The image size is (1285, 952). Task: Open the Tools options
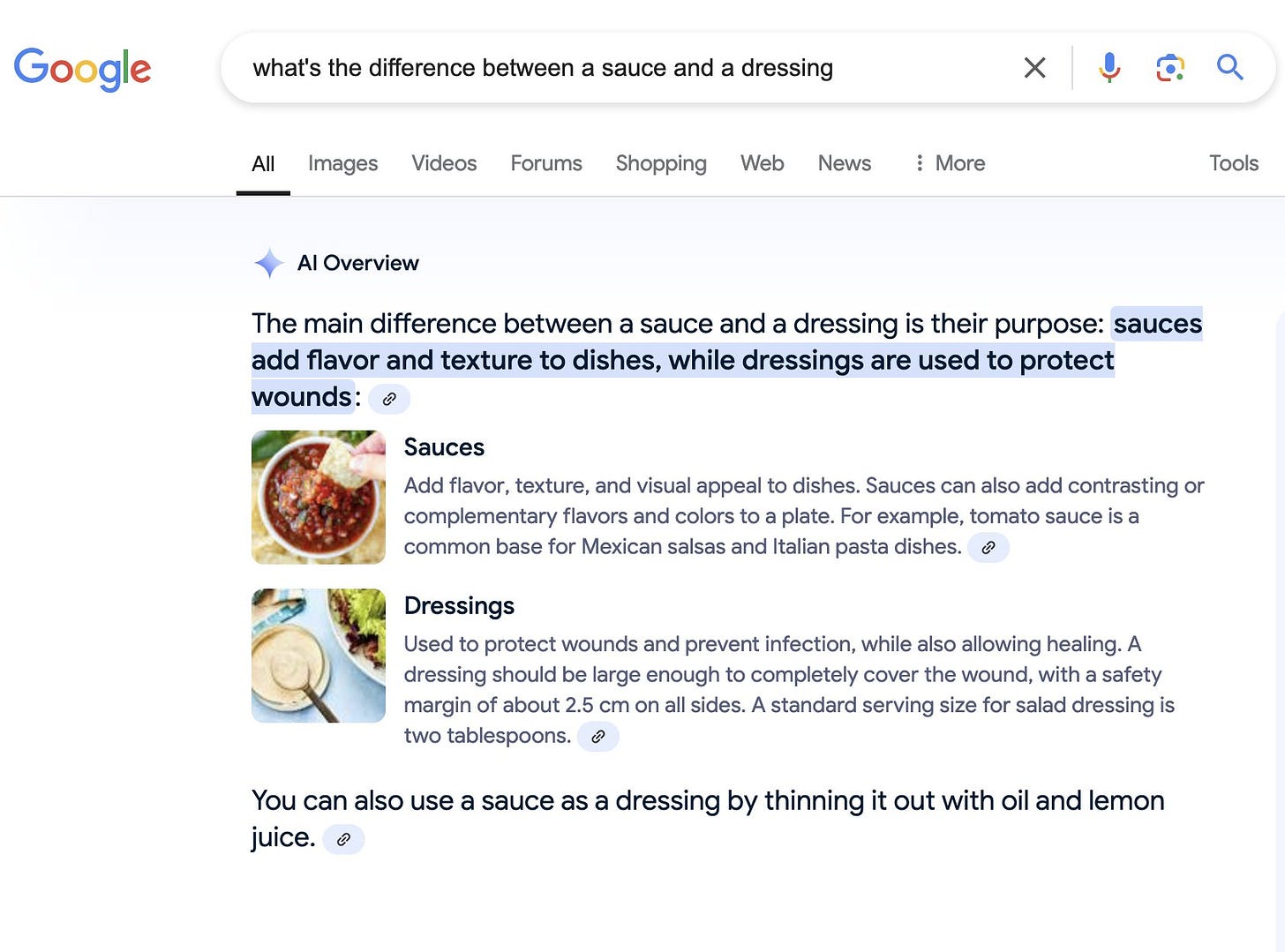click(1233, 163)
